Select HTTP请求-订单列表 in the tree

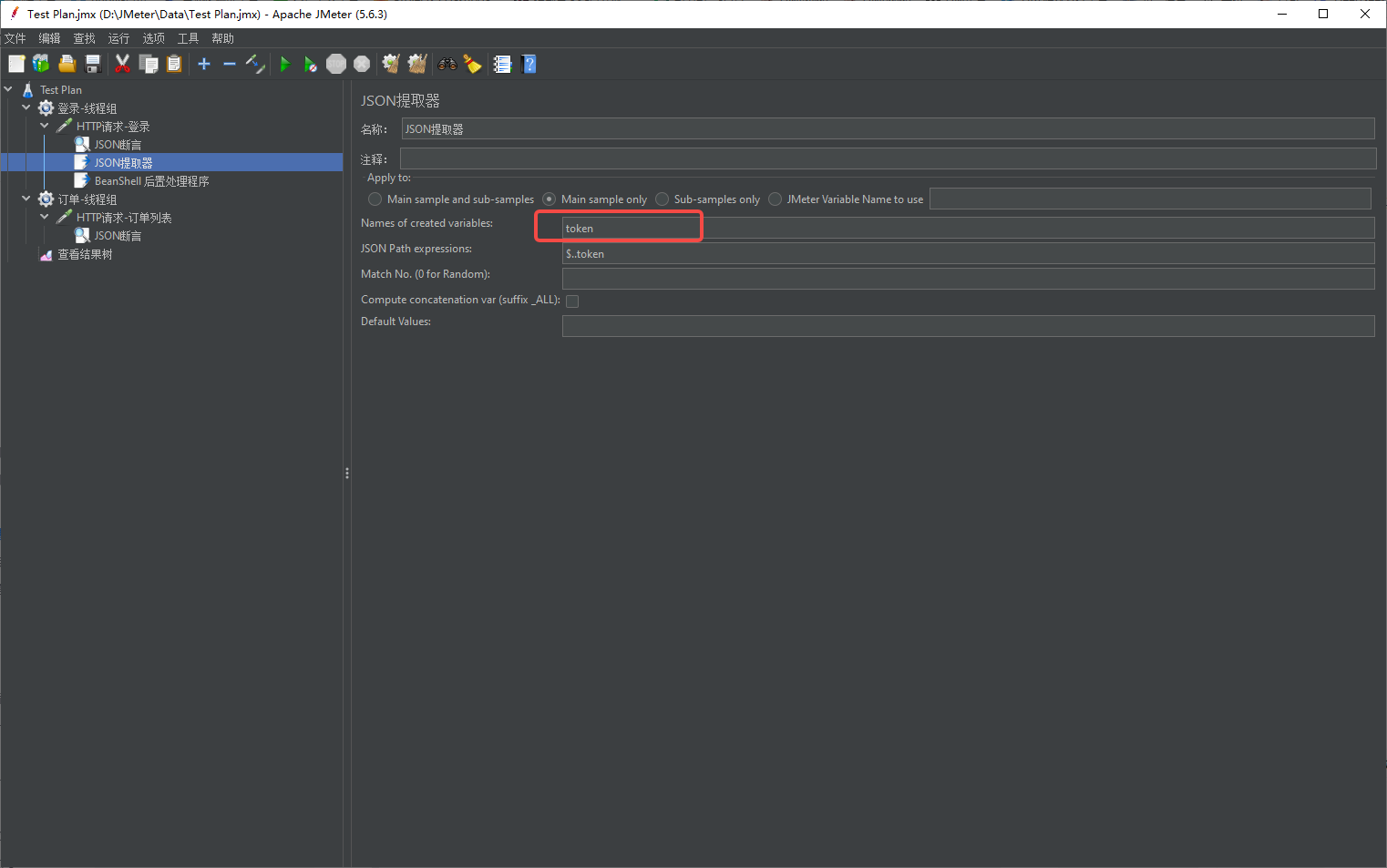click(x=124, y=218)
